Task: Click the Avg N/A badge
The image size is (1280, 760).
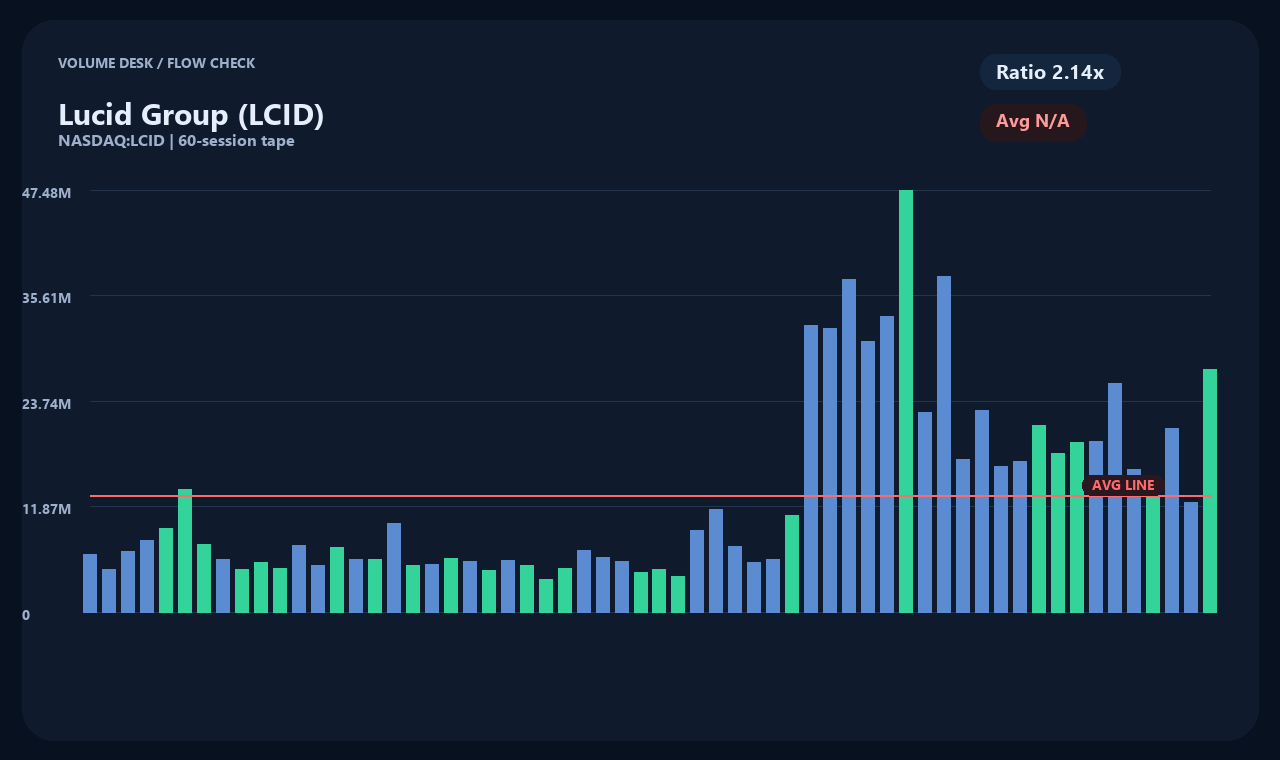Action: click(x=1033, y=122)
